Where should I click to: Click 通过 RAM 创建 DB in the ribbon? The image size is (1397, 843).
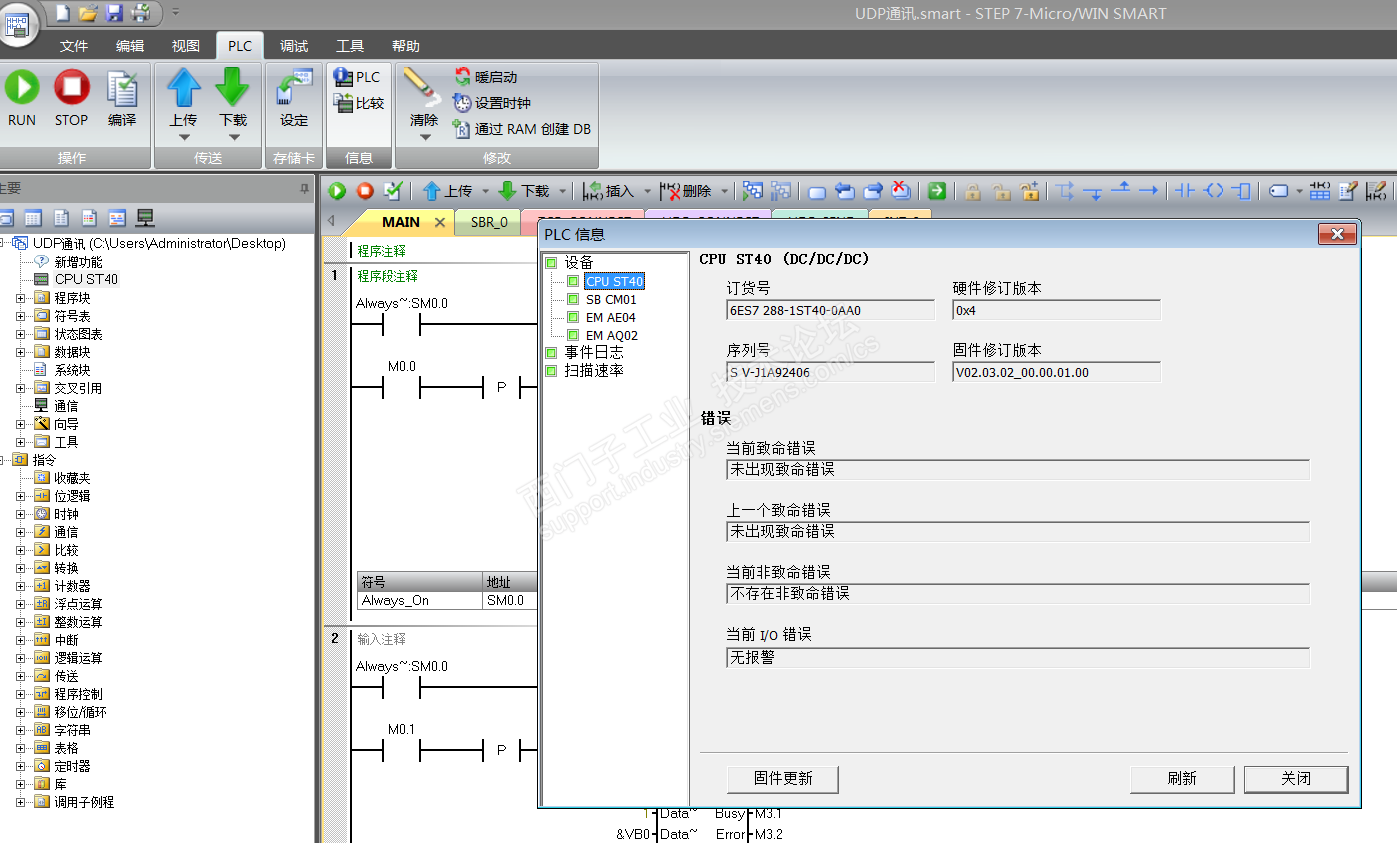tap(521, 129)
